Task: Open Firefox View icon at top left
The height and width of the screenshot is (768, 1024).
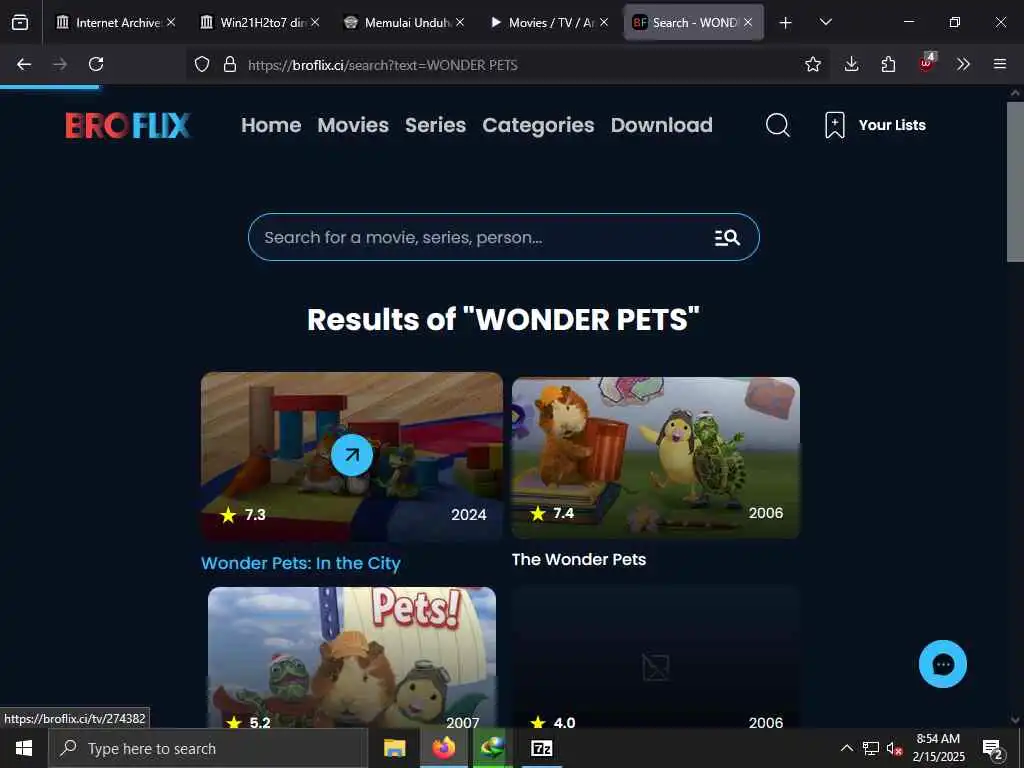Action: [20, 23]
